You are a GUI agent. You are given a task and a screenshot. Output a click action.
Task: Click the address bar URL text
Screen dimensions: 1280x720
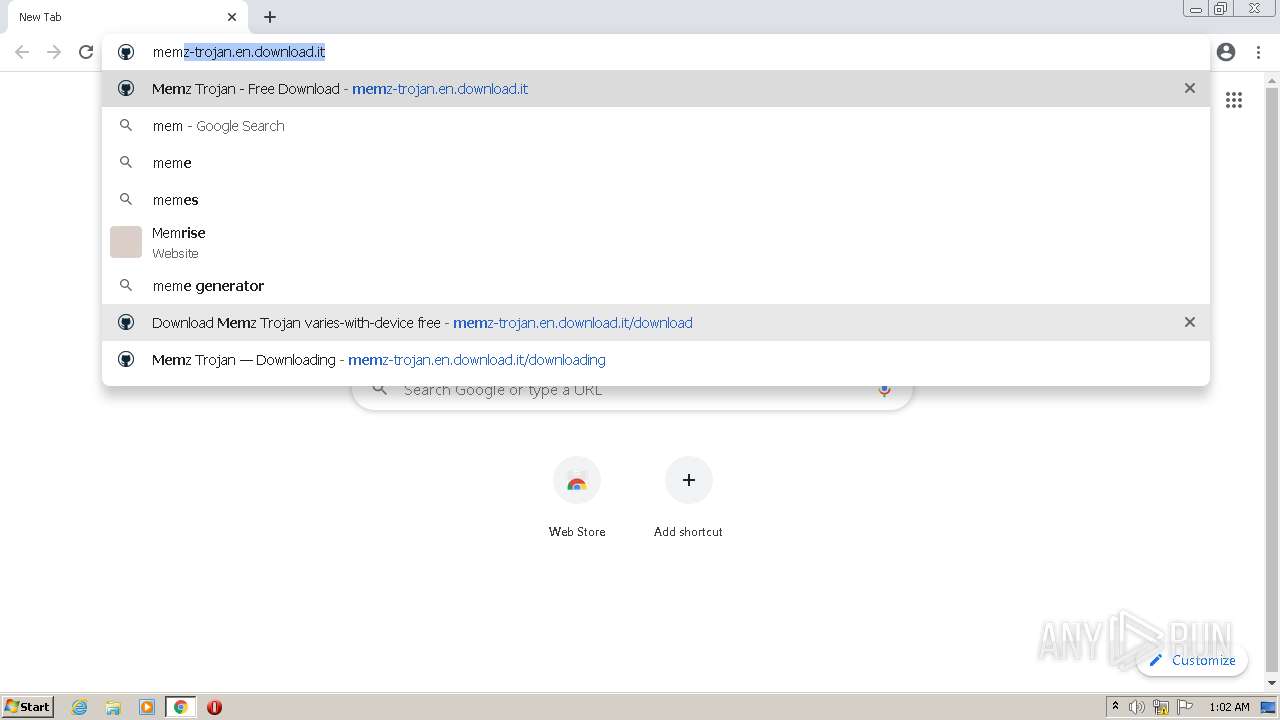point(239,52)
